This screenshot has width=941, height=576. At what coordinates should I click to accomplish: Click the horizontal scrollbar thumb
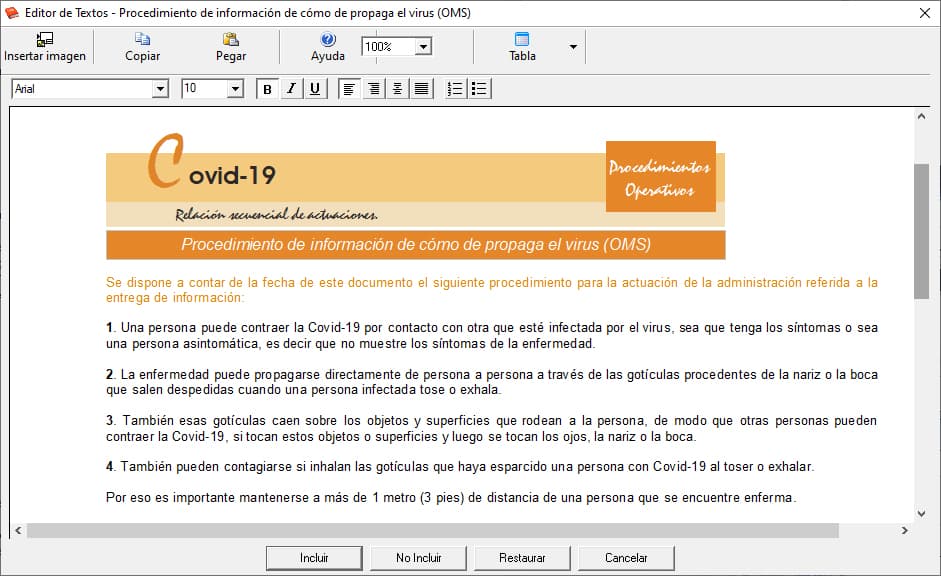tap(433, 530)
